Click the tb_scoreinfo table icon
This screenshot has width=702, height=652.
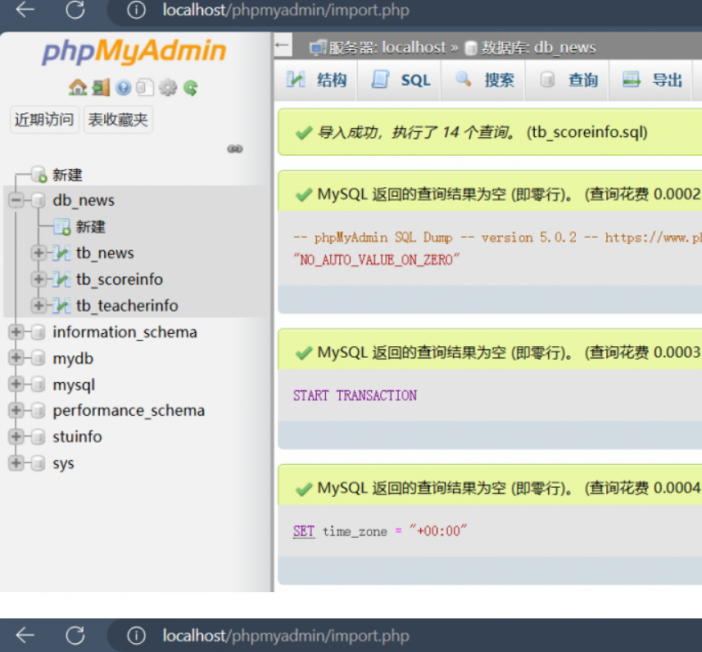pos(61,279)
